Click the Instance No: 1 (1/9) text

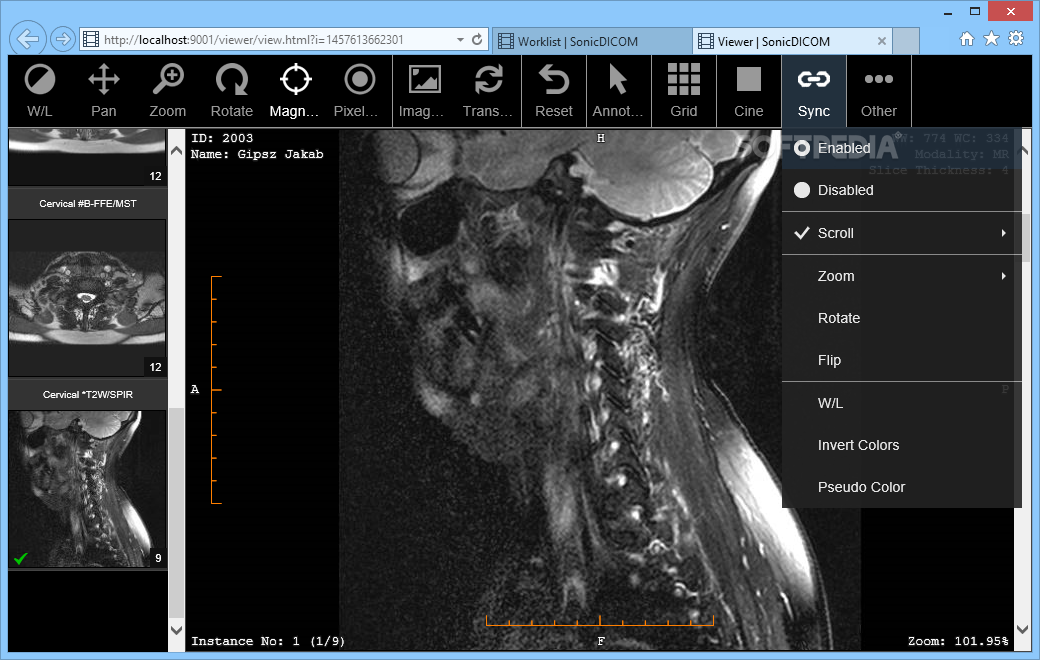(x=268, y=641)
